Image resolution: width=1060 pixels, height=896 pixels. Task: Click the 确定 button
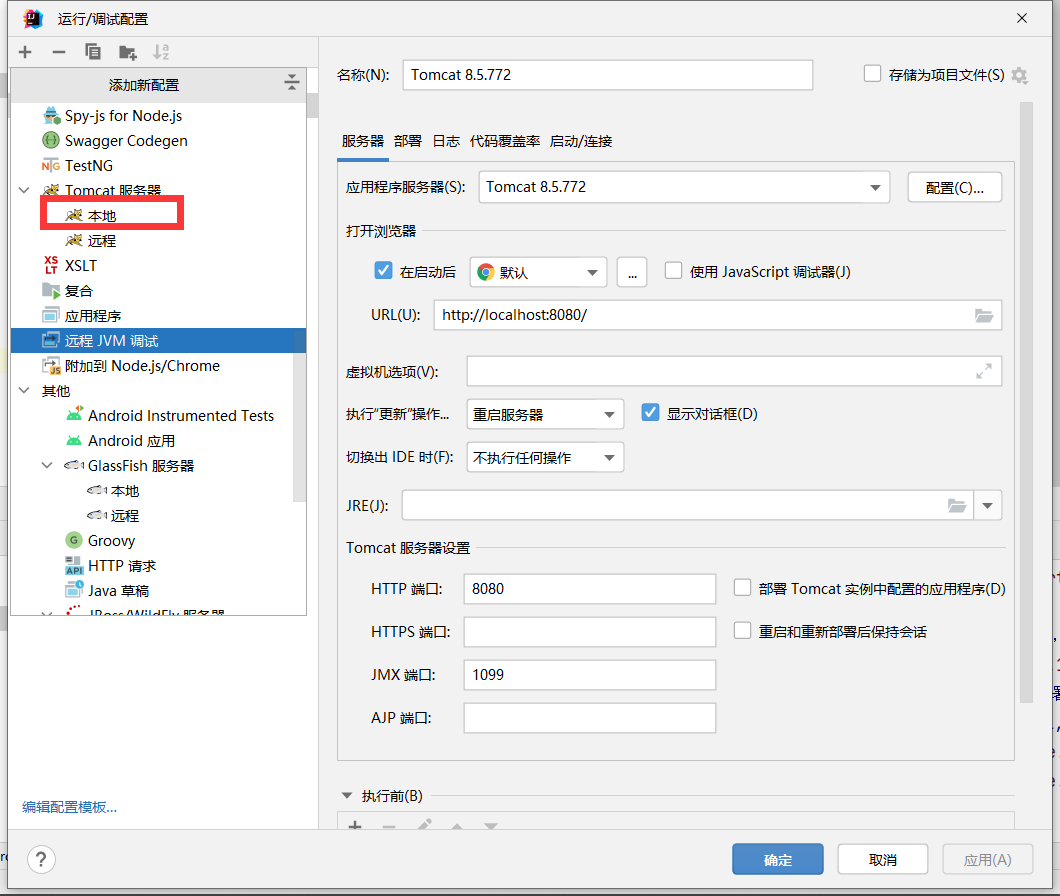[x=778, y=859]
